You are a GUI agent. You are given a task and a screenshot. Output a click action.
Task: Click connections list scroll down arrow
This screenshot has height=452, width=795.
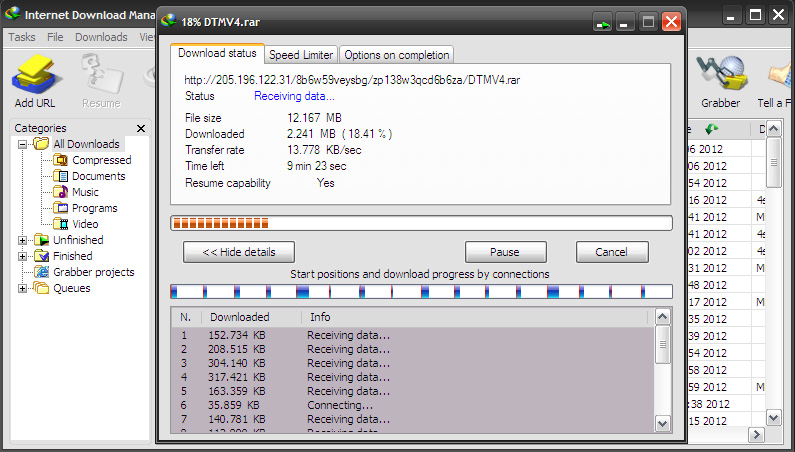pos(663,423)
